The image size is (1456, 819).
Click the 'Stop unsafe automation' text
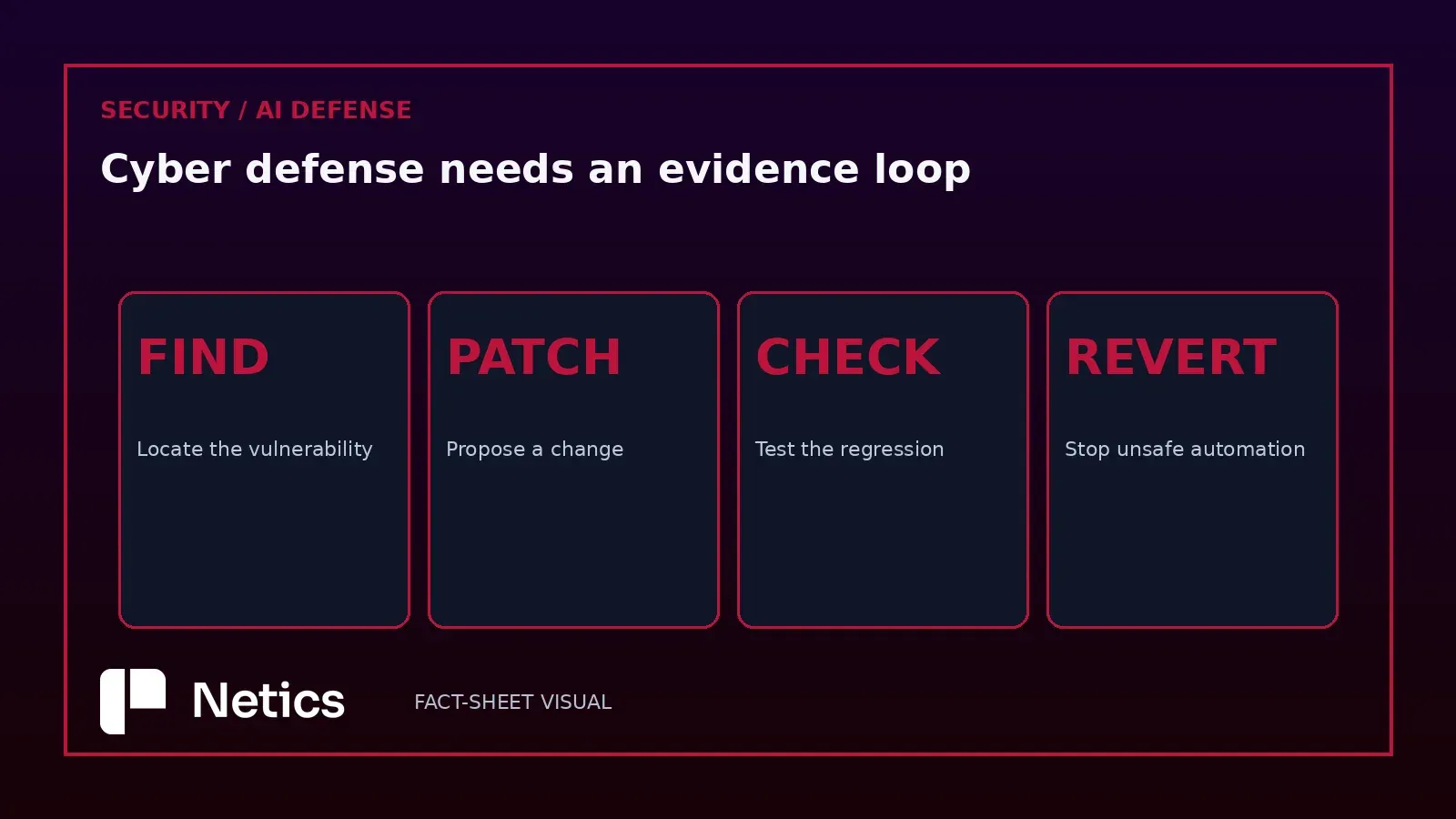click(x=1185, y=450)
